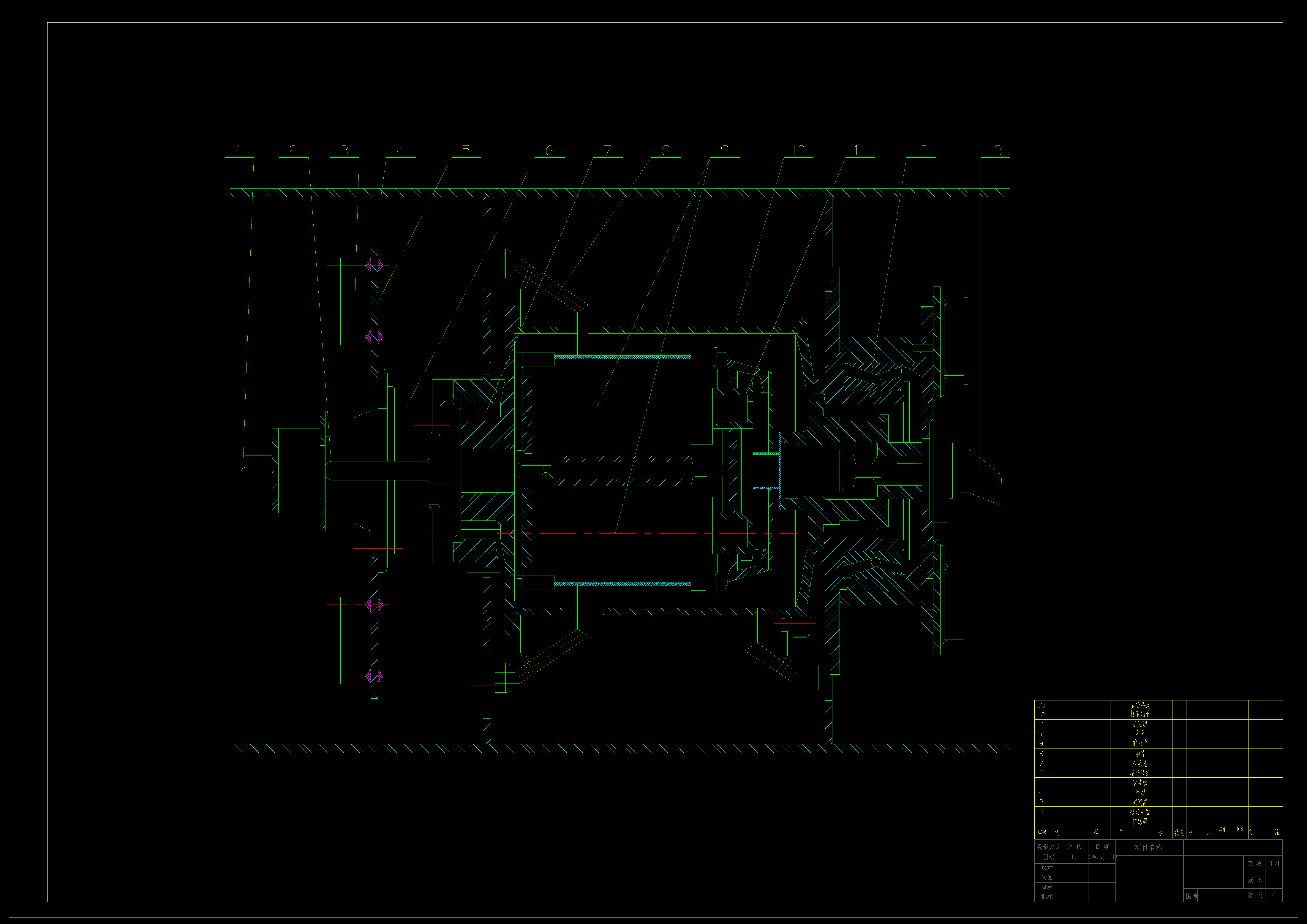1307x924 pixels.
Task: Click the 项目名称 field in the title block
Action: tap(1148, 848)
